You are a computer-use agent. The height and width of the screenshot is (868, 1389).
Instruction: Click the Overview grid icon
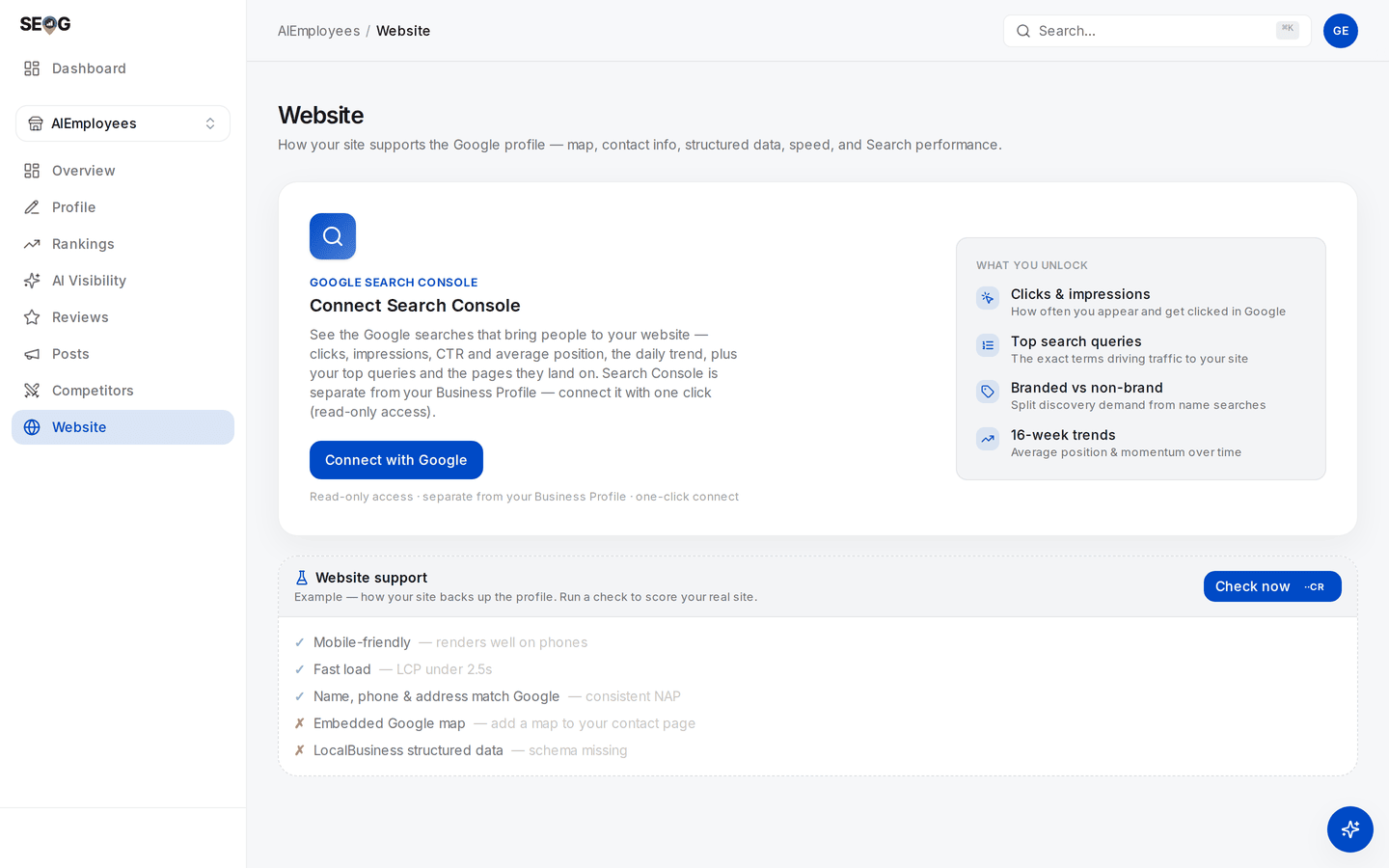(x=32, y=171)
